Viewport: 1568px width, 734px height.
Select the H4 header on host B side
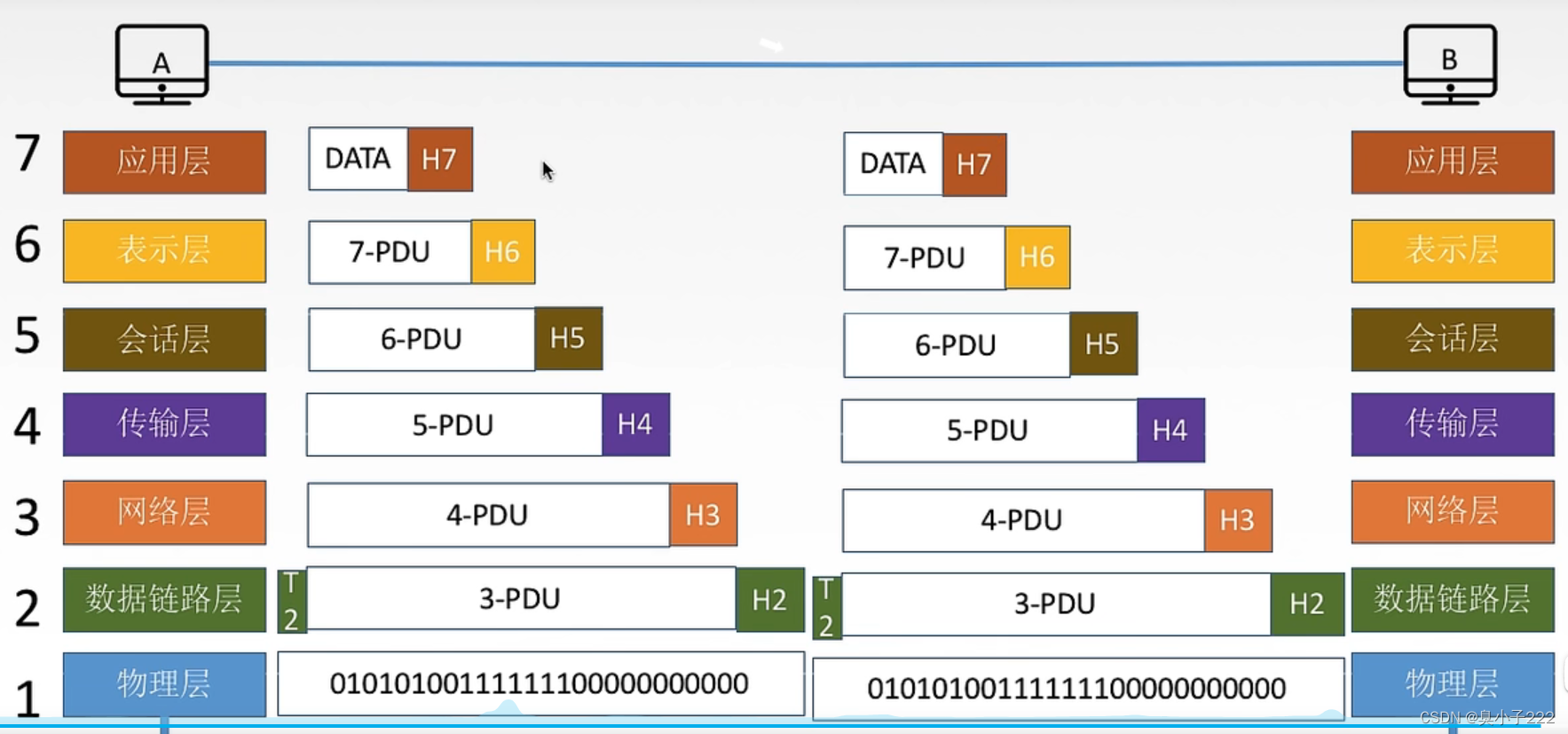coord(1171,430)
